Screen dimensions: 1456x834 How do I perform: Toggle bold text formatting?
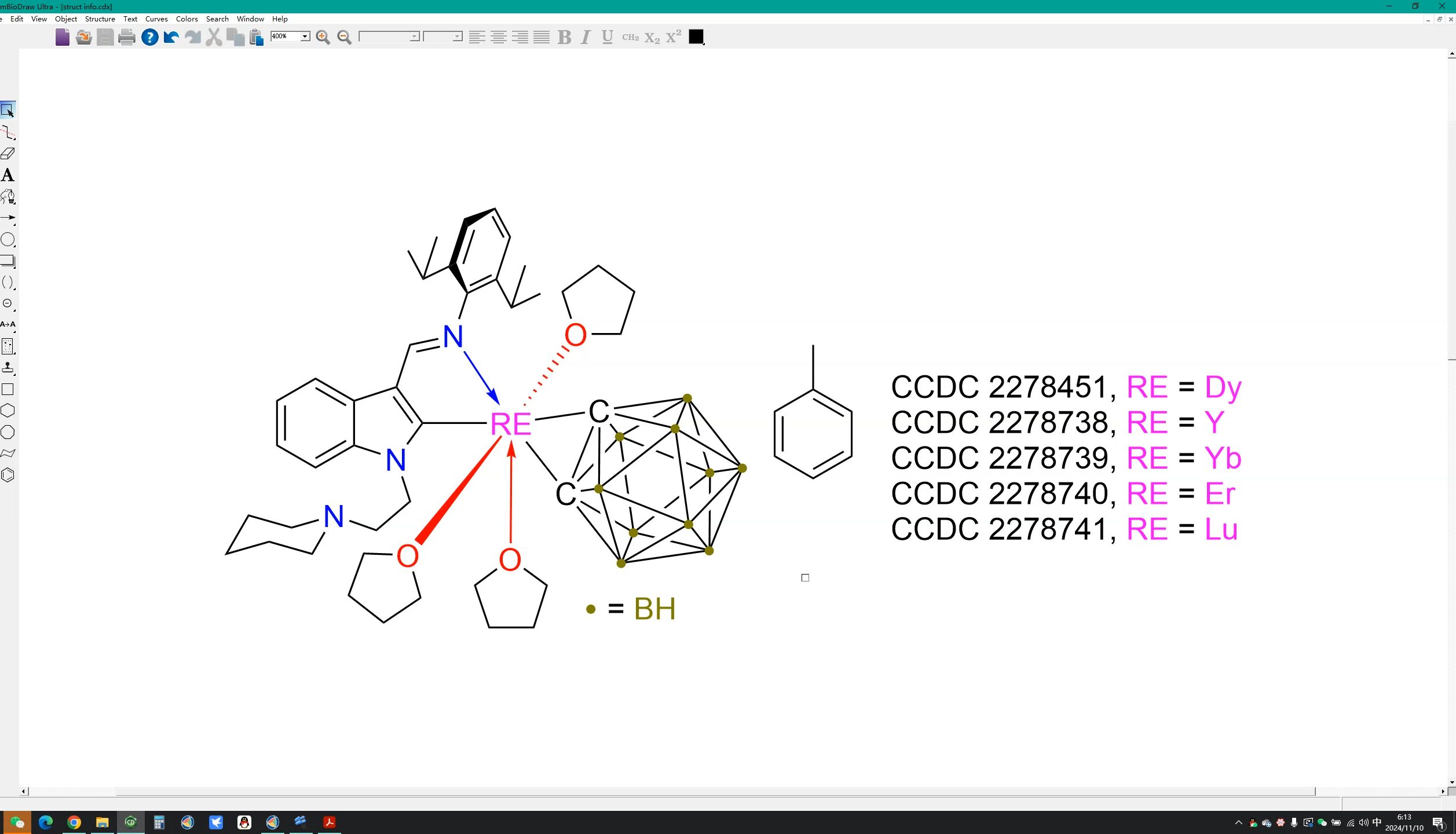coord(564,37)
